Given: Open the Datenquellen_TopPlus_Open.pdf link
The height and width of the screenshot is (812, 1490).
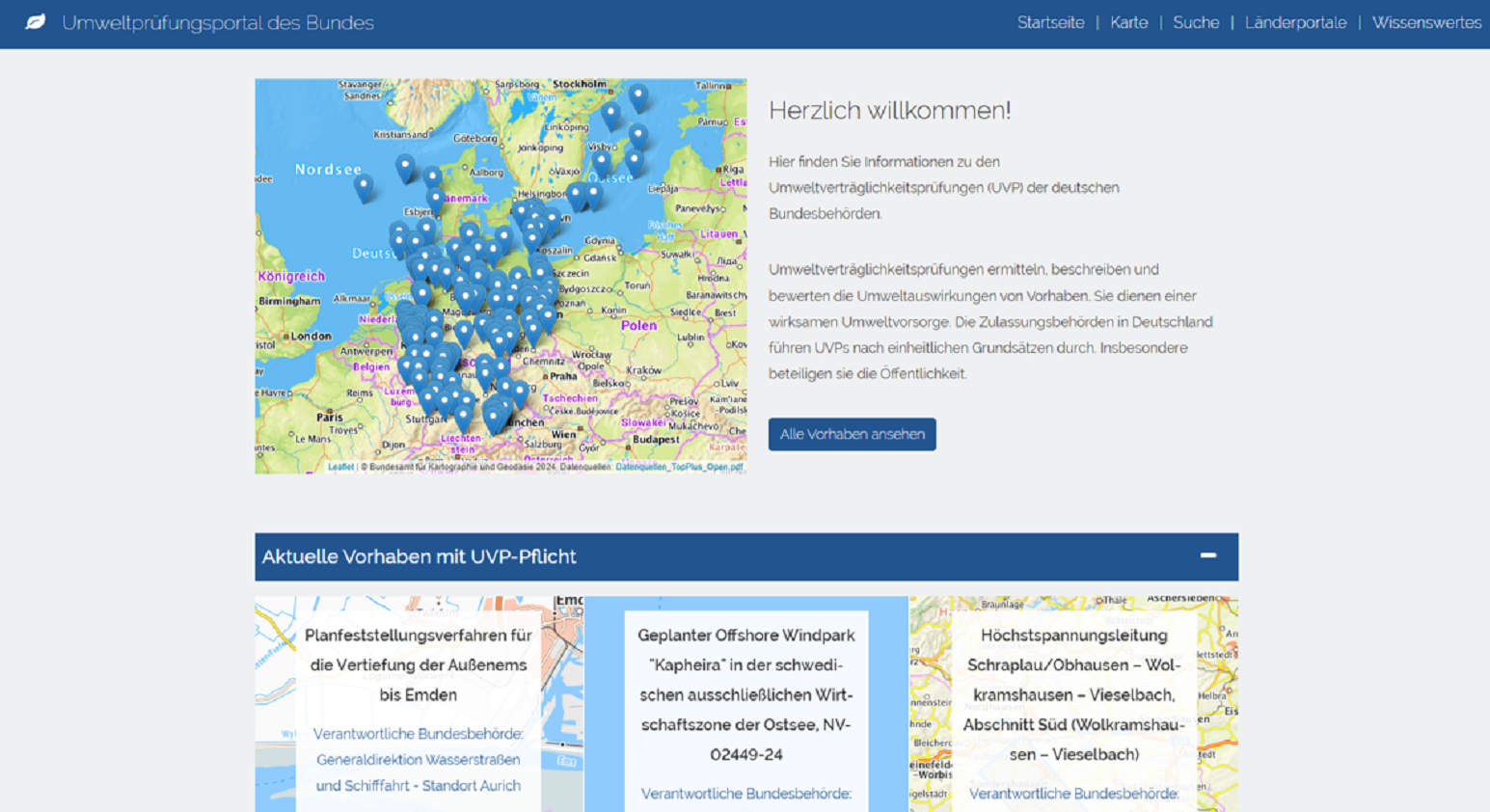Looking at the screenshot, I should point(679,467).
